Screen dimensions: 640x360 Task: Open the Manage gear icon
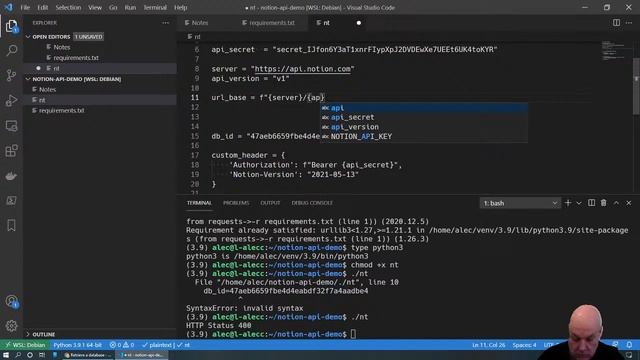tap(11, 326)
